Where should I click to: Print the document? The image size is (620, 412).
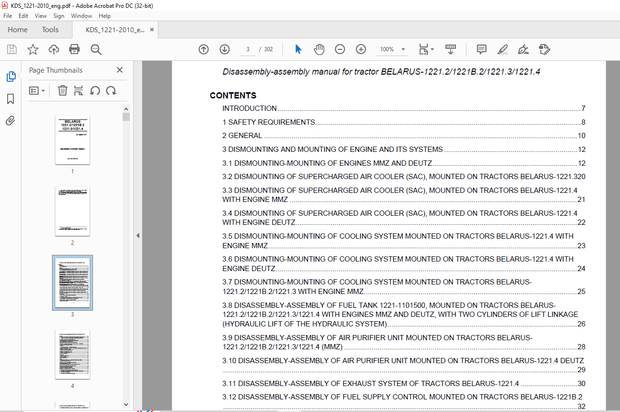pyautogui.click(x=74, y=49)
